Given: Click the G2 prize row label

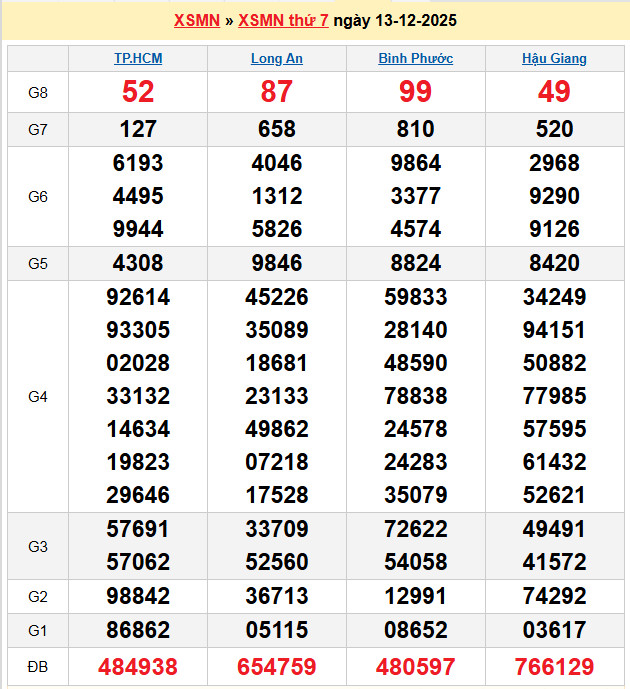Looking at the screenshot, I should point(38,596).
